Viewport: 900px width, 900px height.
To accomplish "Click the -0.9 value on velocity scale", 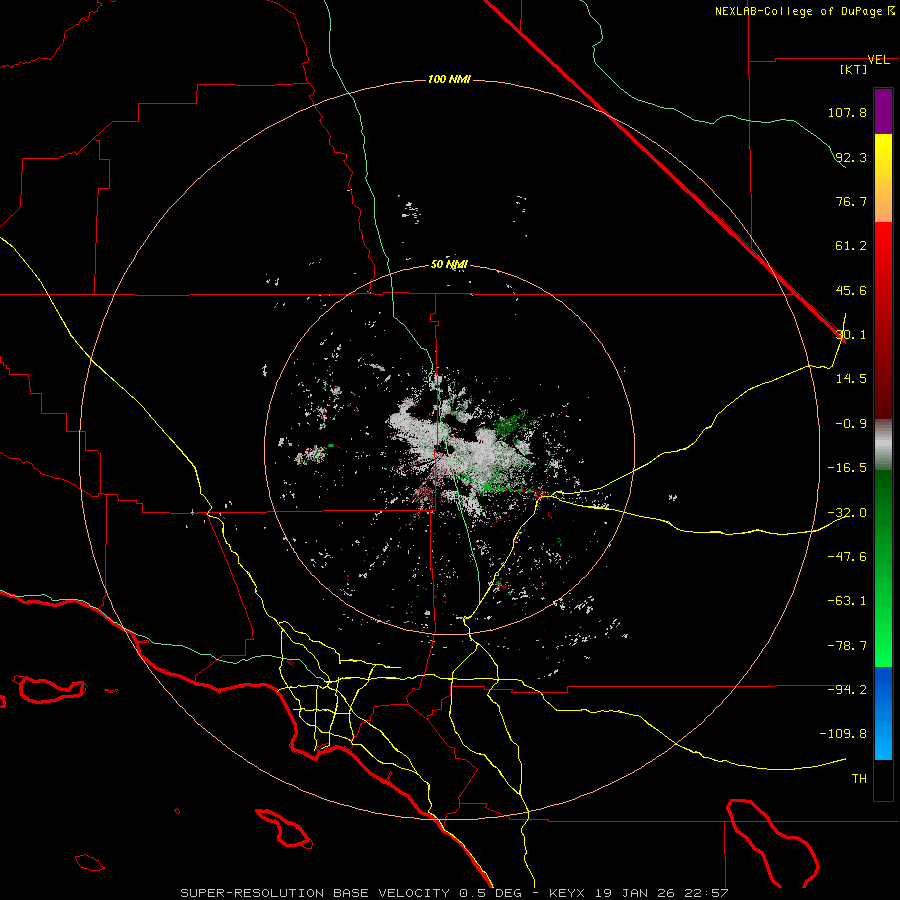I will click(x=851, y=424).
